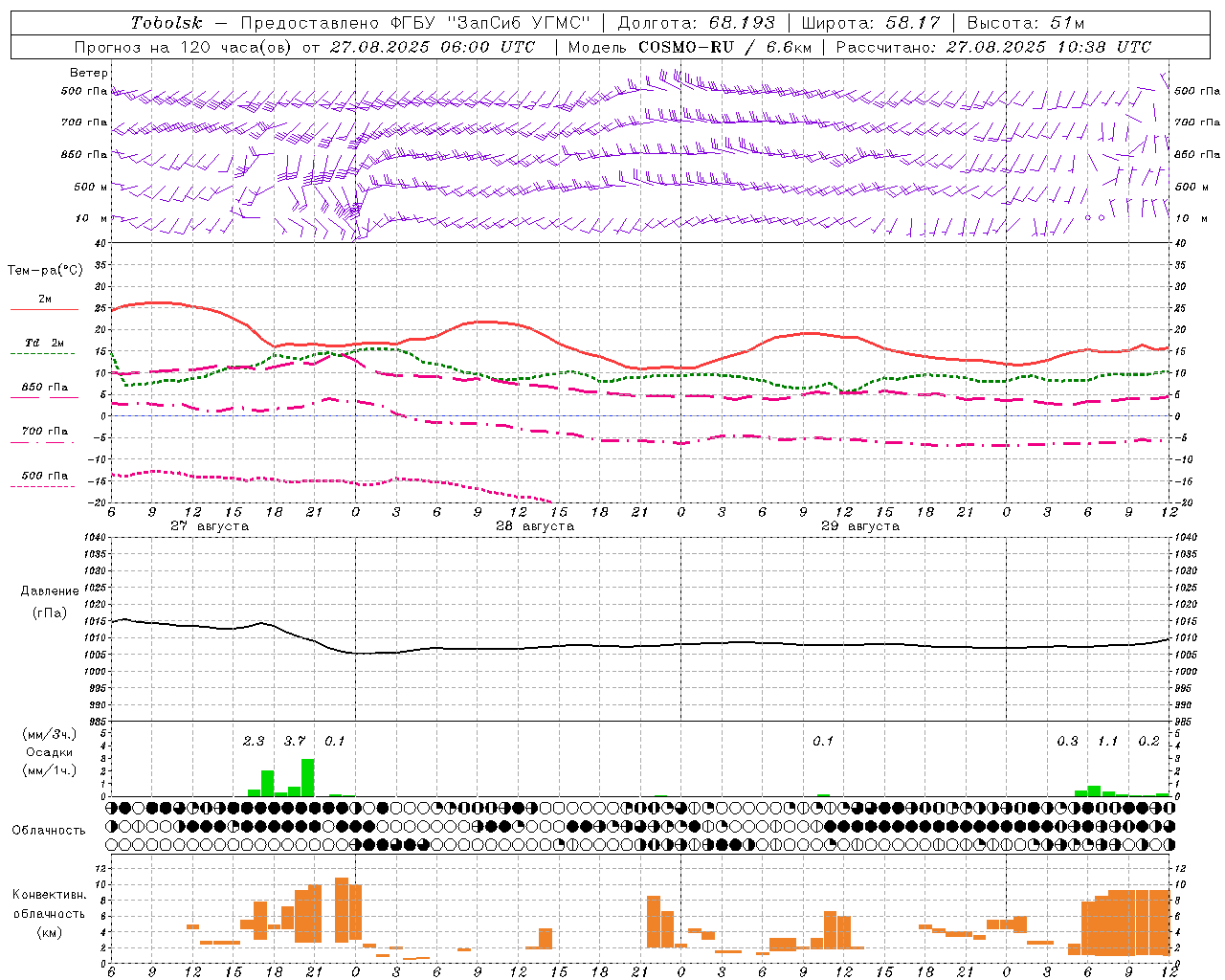
Task: Select the "Предоставлено ФГБУ ЗапСиб УГМС" header text
Action: coord(415,23)
